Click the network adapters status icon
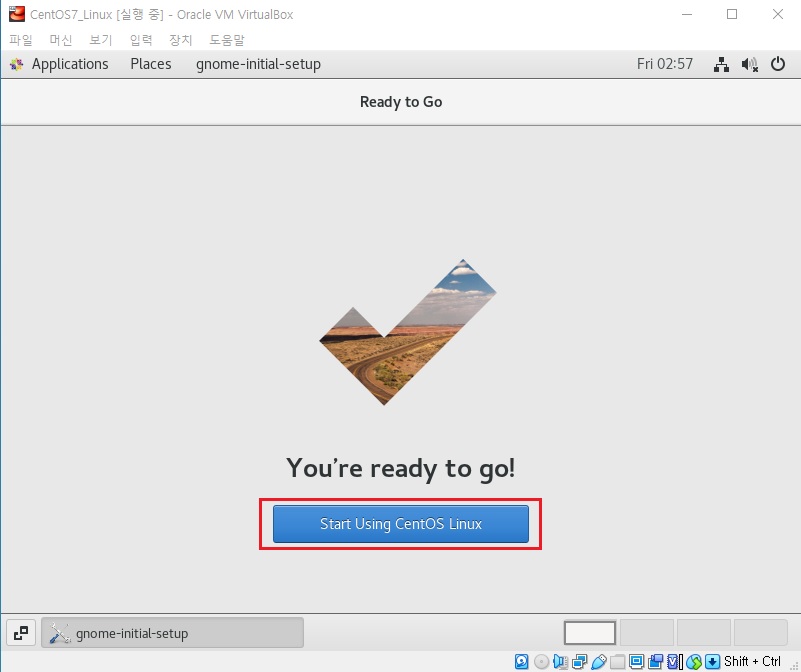Image resolution: width=801 pixels, height=672 pixels. [580, 662]
